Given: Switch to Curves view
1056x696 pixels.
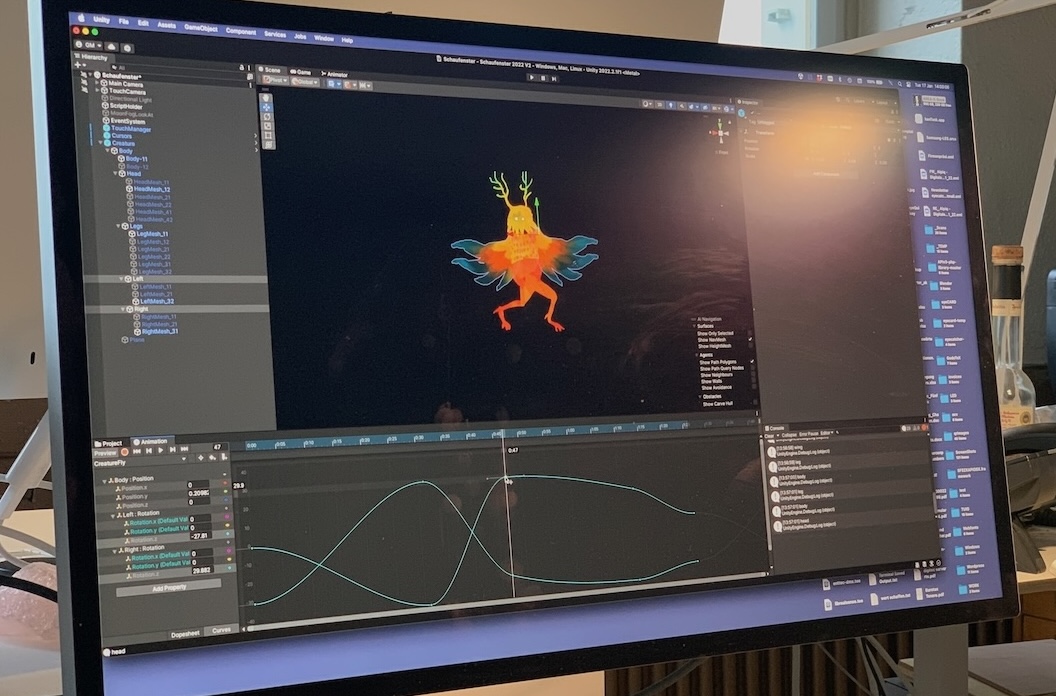Looking at the screenshot, I should [x=222, y=630].
